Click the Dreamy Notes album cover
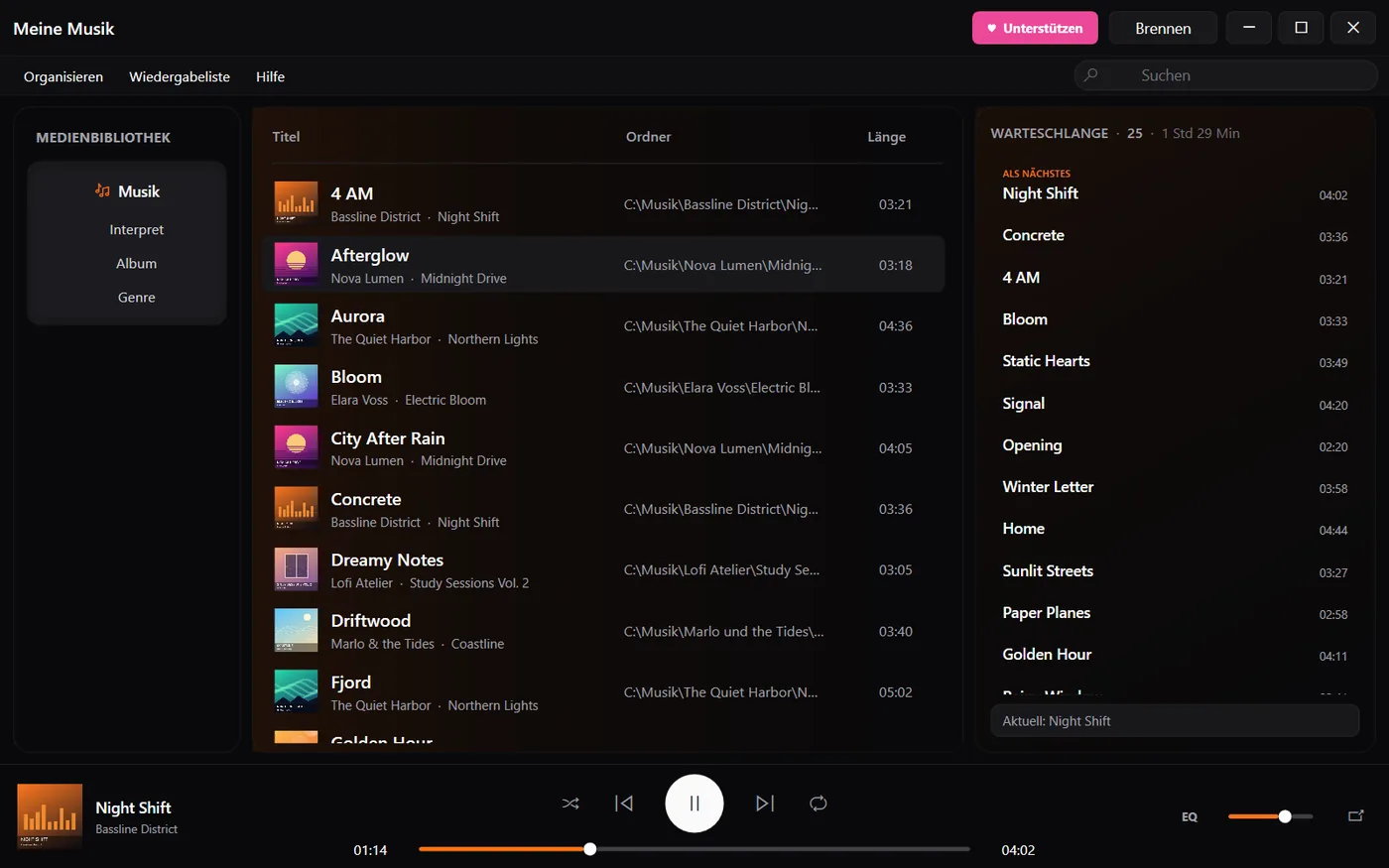The image size is (1389, 868). [296, 569]
